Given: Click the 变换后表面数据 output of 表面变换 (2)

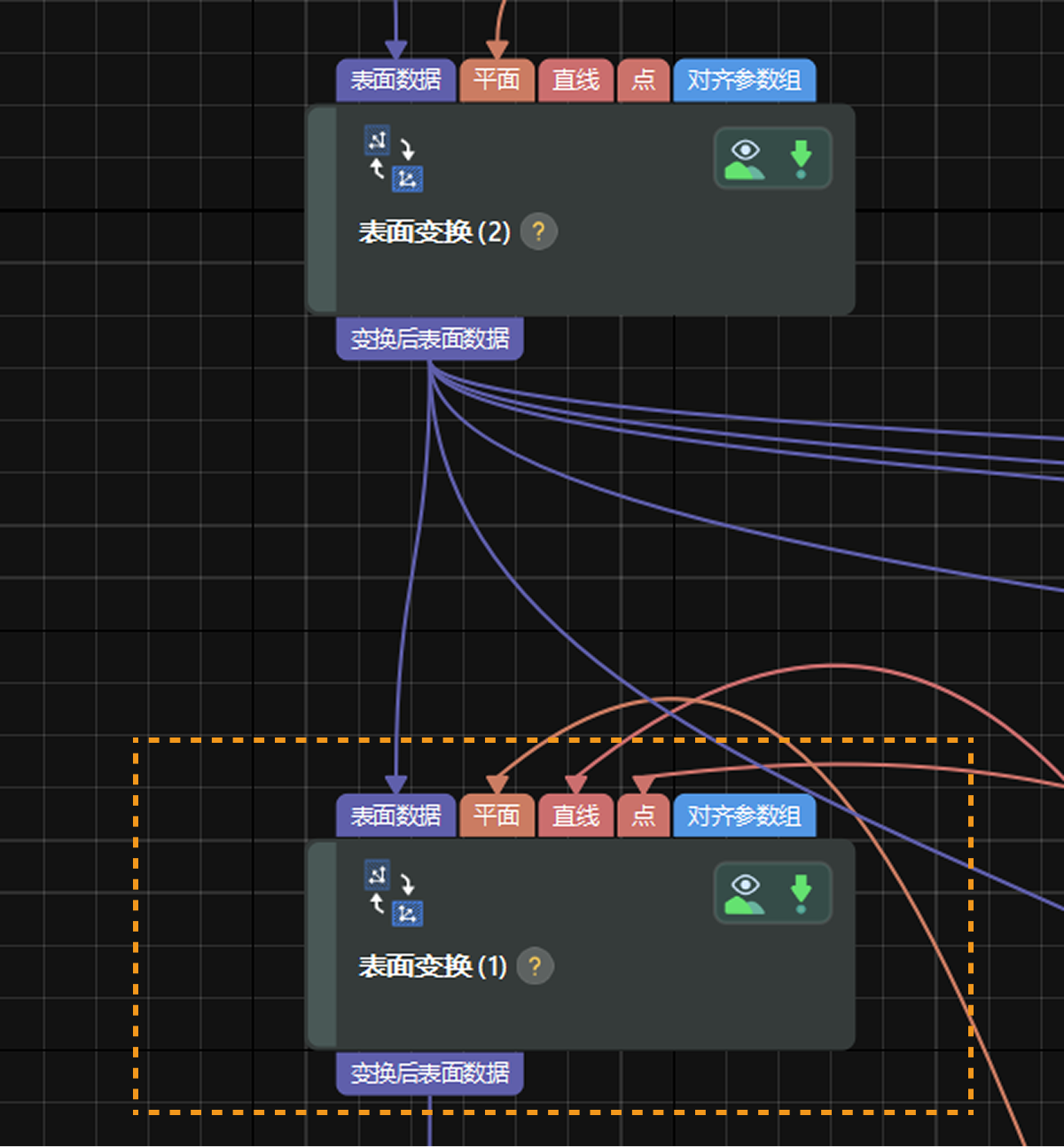Looking at the screenshot, I should 429,338.
